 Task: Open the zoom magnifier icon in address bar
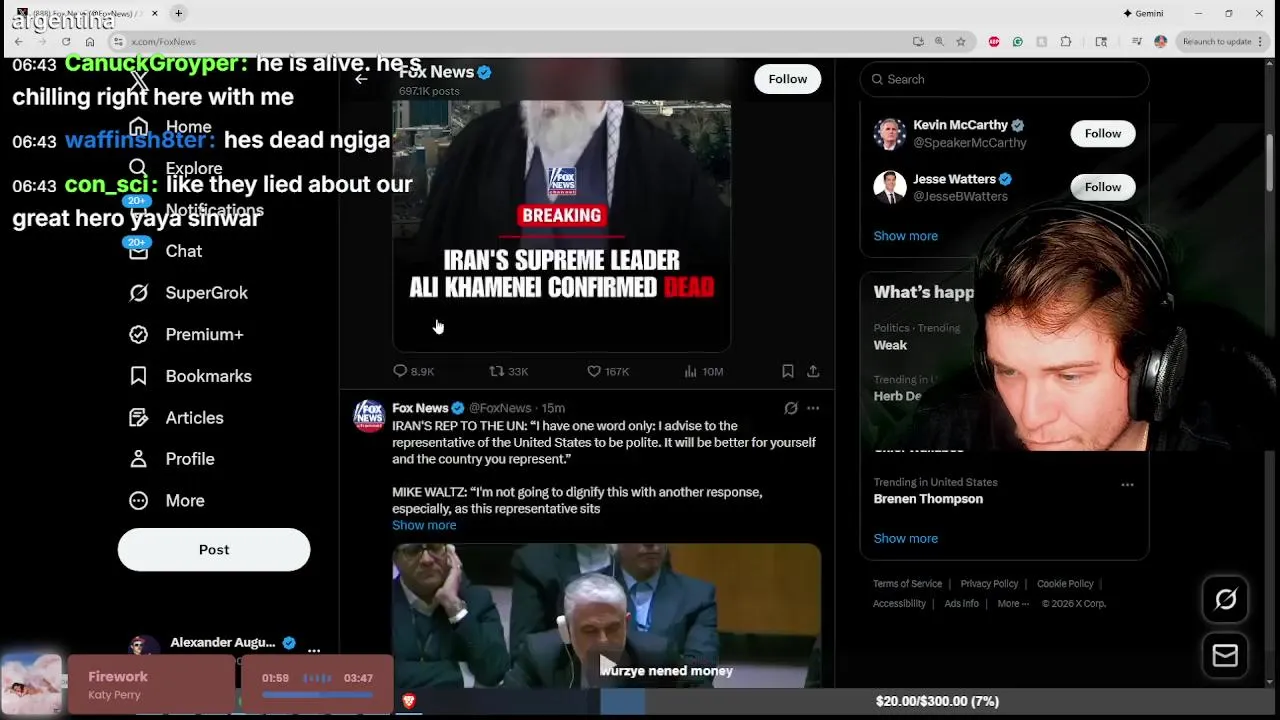coord(939,41)
